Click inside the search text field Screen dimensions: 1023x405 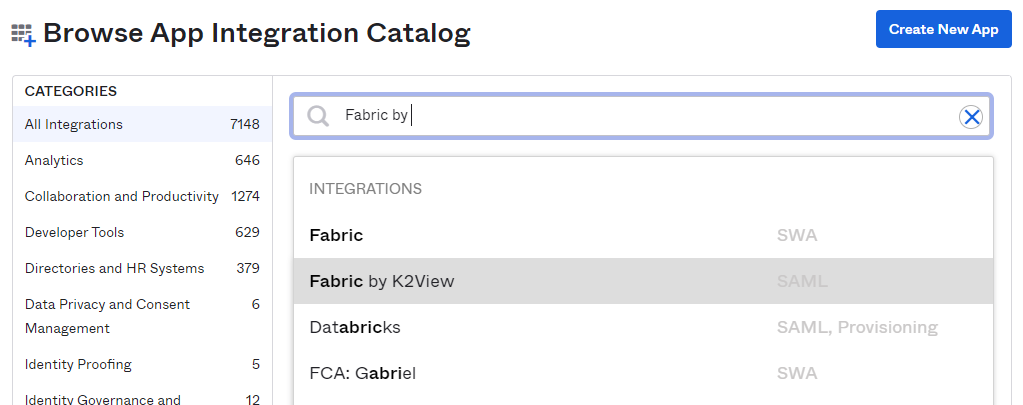pos(640,116)
